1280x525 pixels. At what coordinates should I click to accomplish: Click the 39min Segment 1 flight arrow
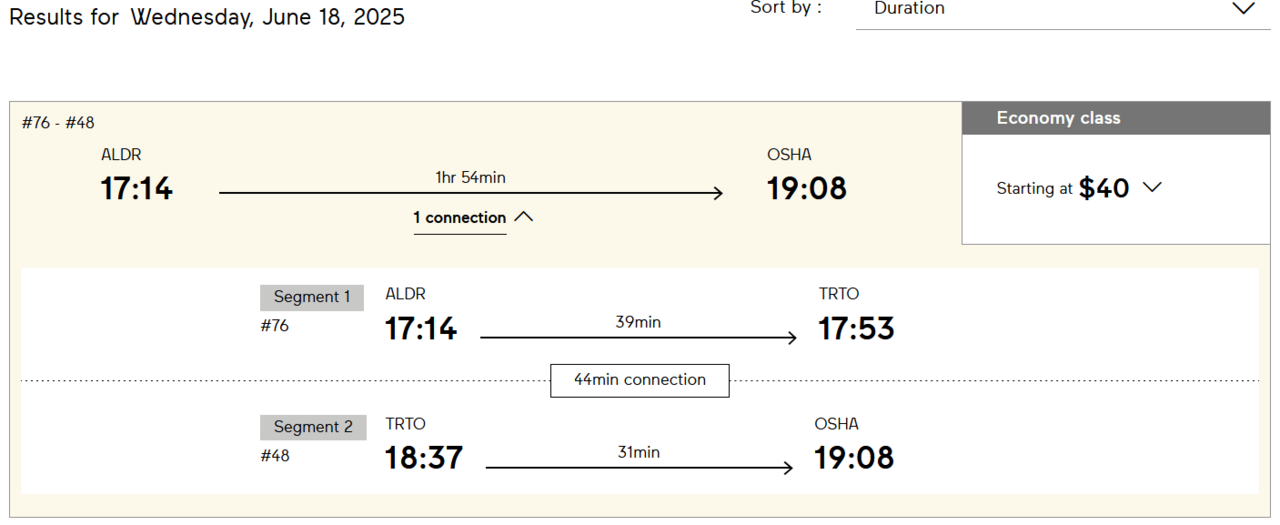pos(638,338)
